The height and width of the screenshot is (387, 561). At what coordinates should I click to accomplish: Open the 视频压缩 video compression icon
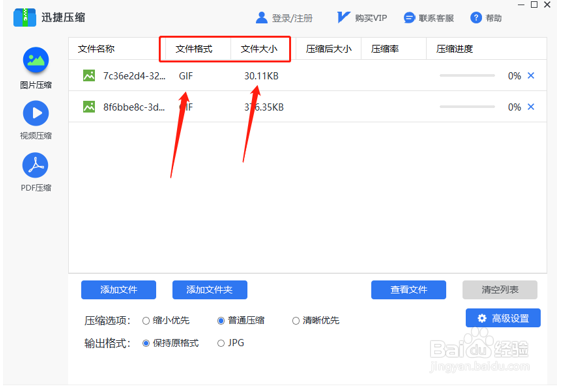(x=36, y=113)
